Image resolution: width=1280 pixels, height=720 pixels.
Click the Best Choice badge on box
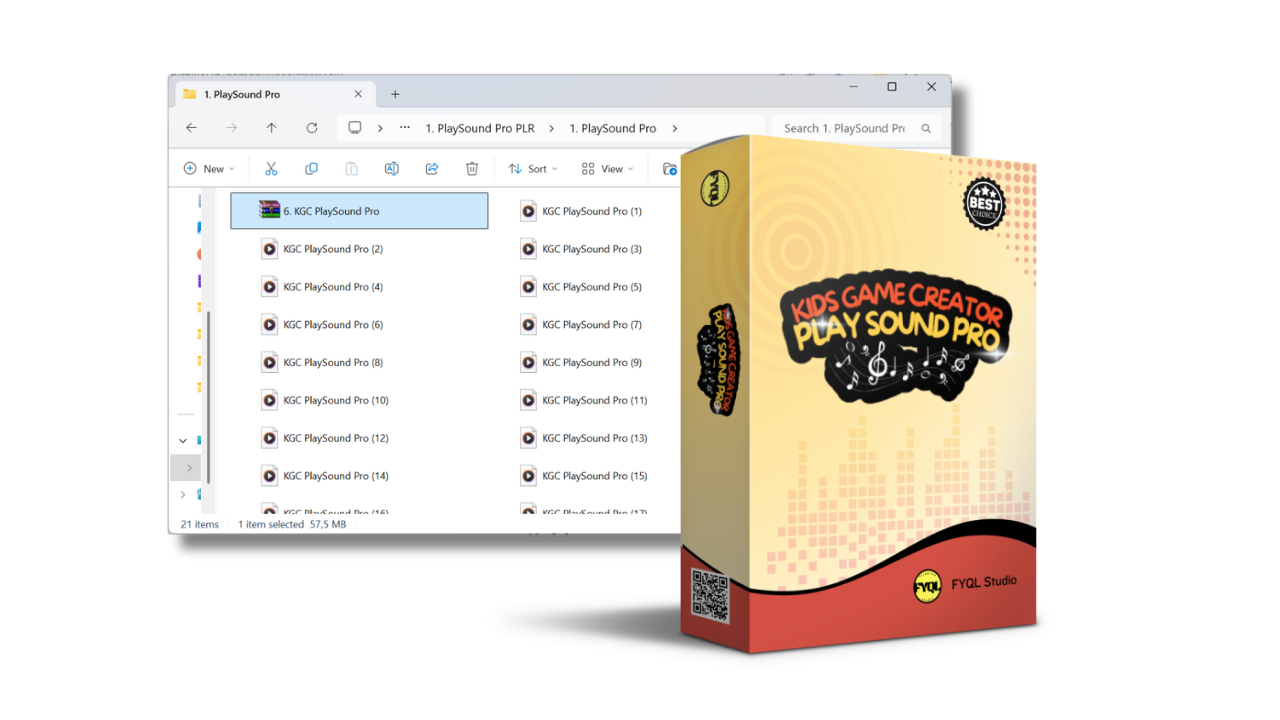[x=984, y=203]
